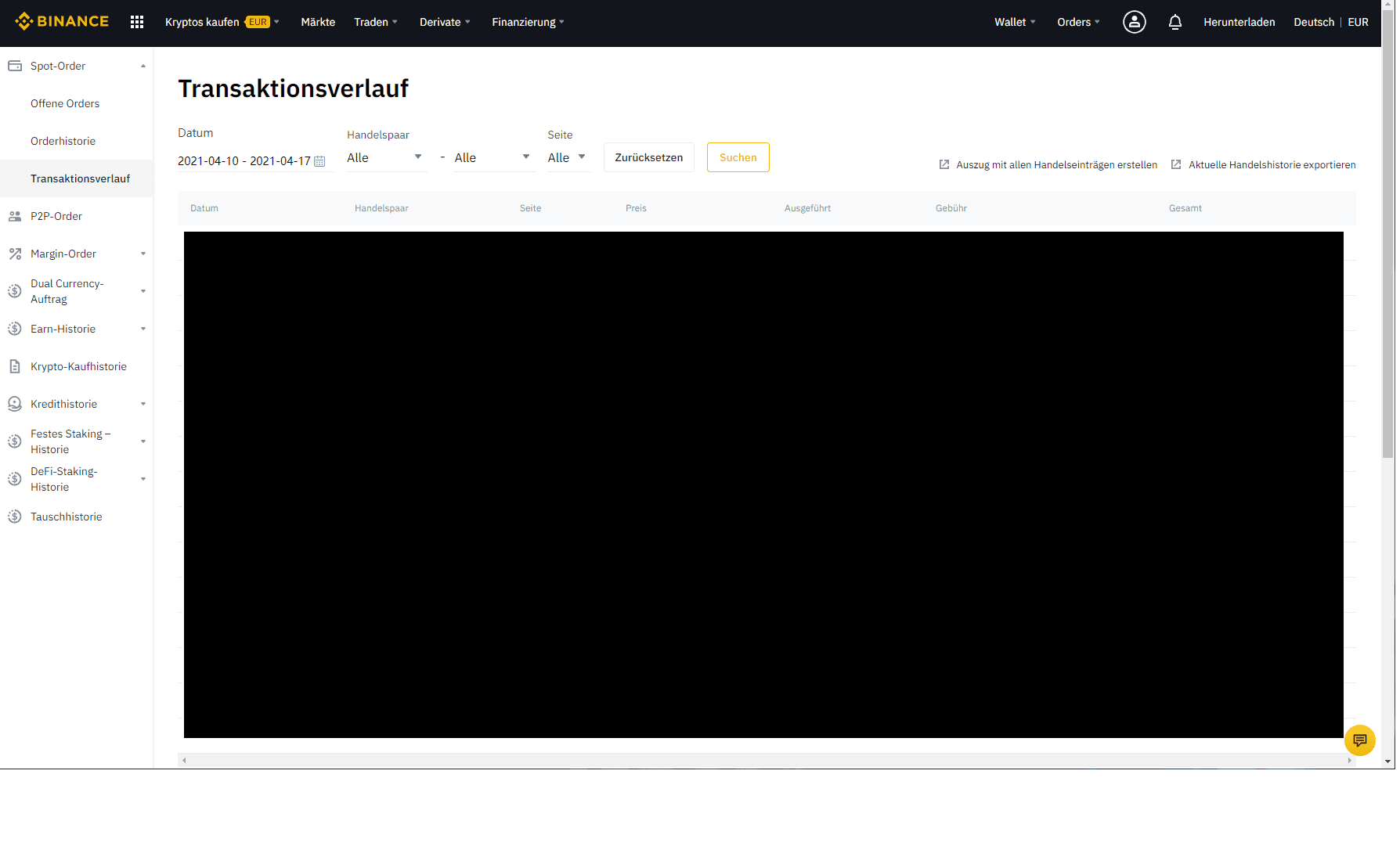Click the horizontal table scrollbar track

[x=767, y=760]
